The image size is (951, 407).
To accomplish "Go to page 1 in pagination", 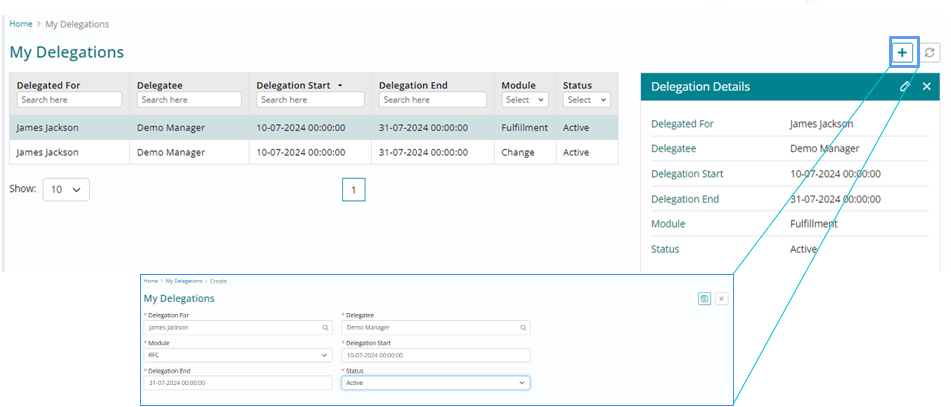I will (x=353, y=189).
